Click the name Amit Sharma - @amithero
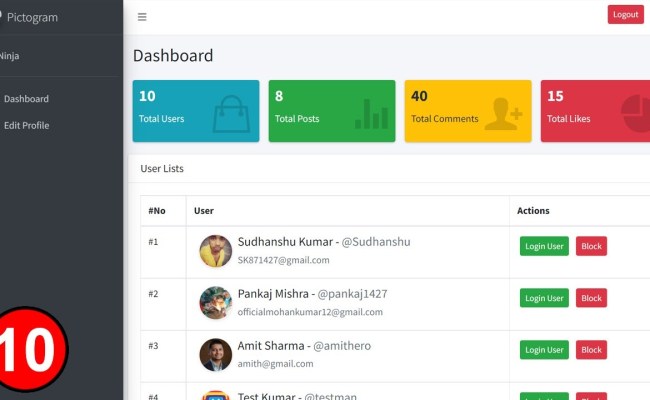The image size is (650, 400). tap(304, 346)
